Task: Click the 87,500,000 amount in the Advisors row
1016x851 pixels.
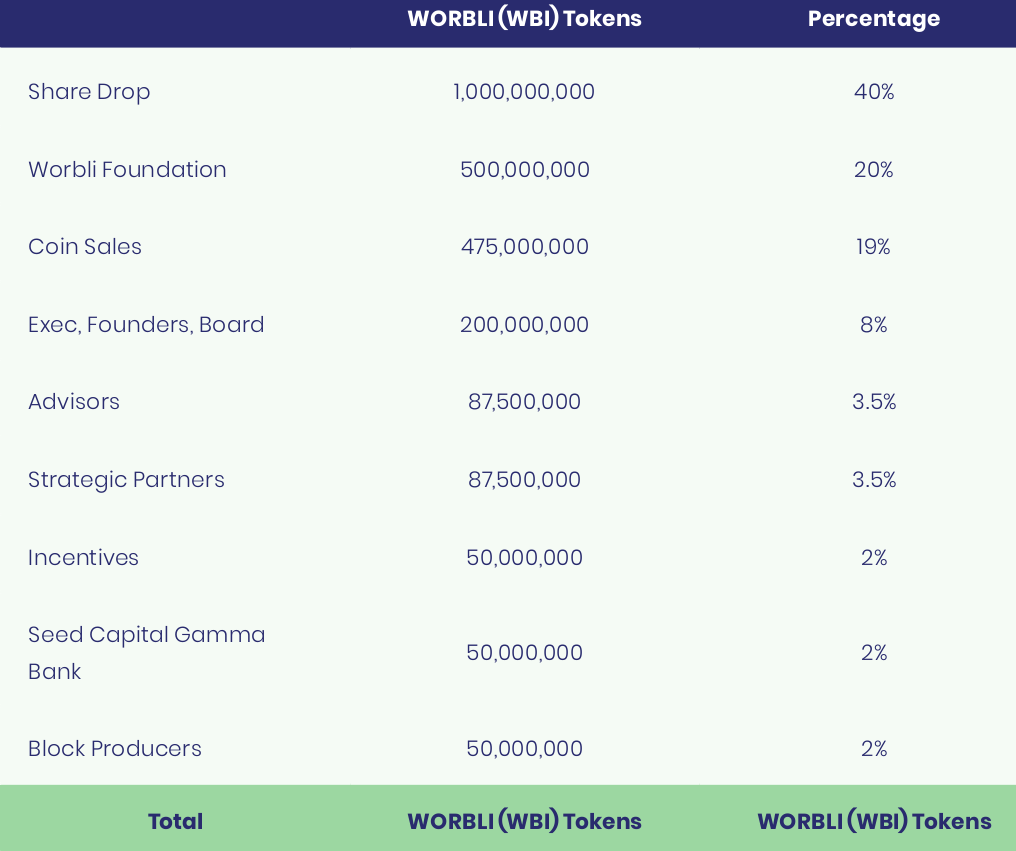Action: tap(524, 401)
